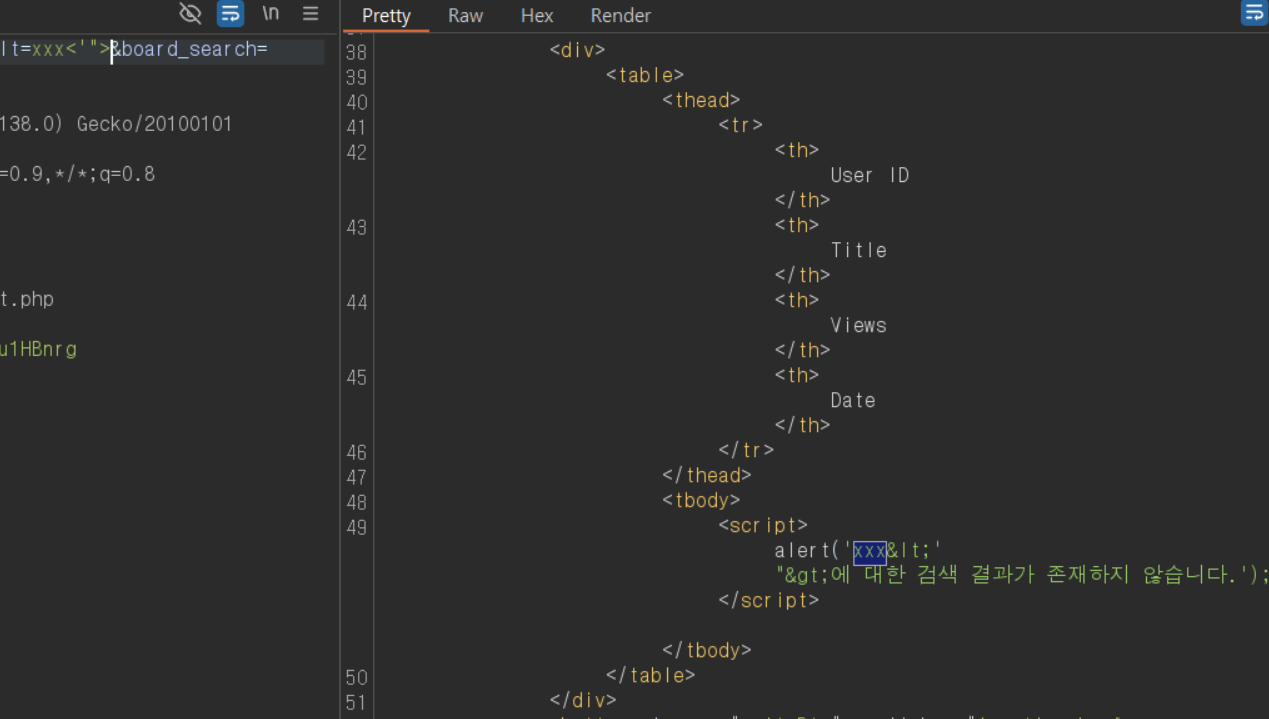
Task: Toggle hide non-printable characters eye icon
Action: [x=190, y=14]
